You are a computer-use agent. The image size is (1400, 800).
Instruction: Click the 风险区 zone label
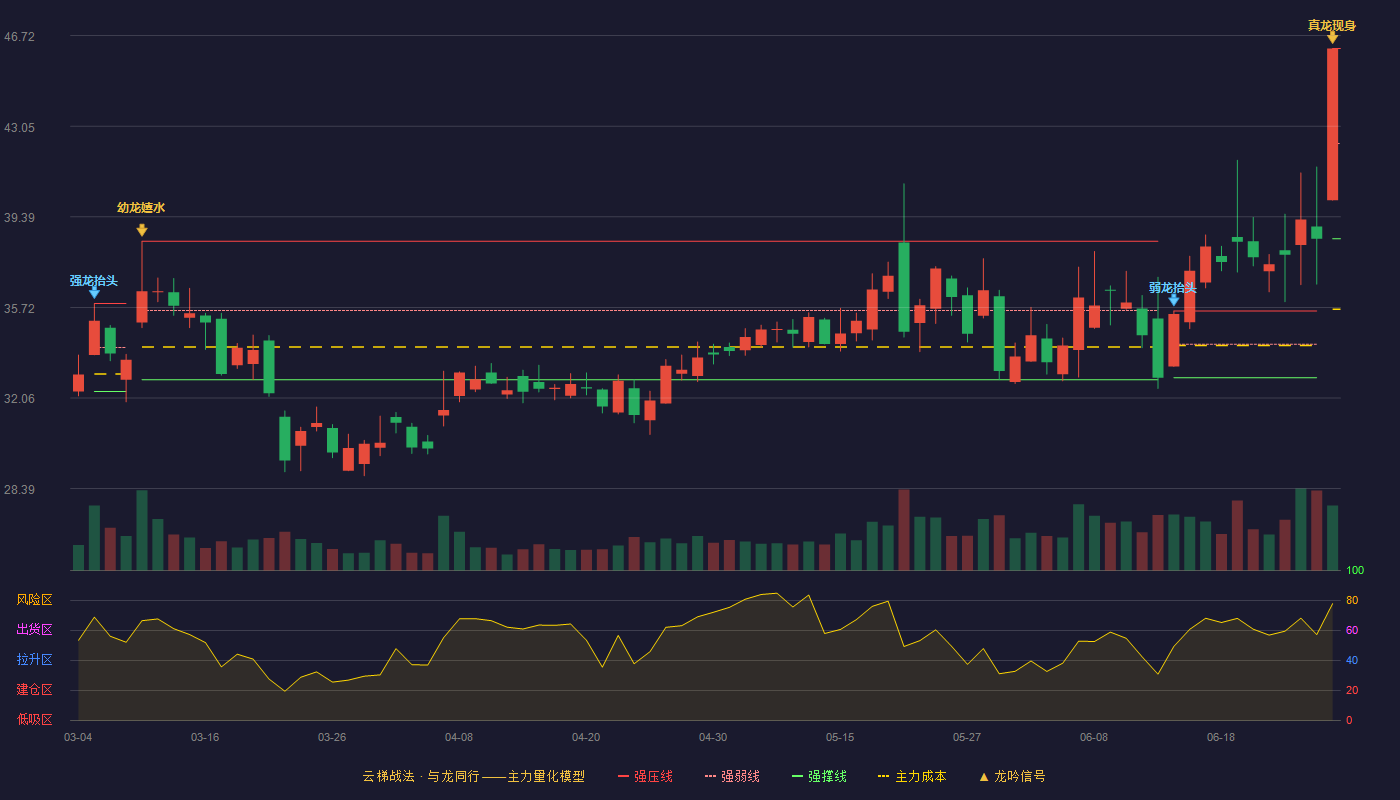35,600
